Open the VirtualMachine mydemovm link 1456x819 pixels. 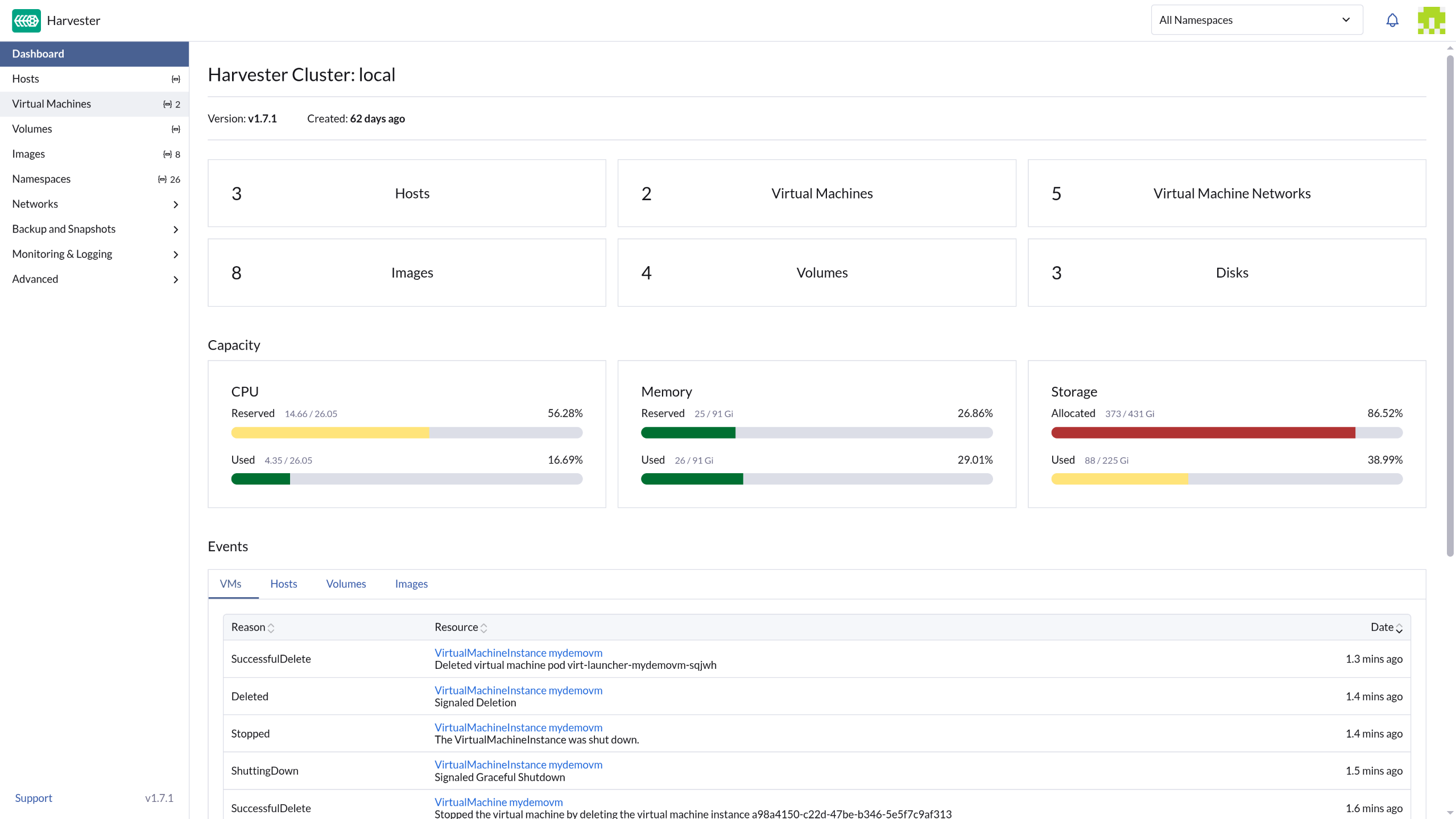498,802
